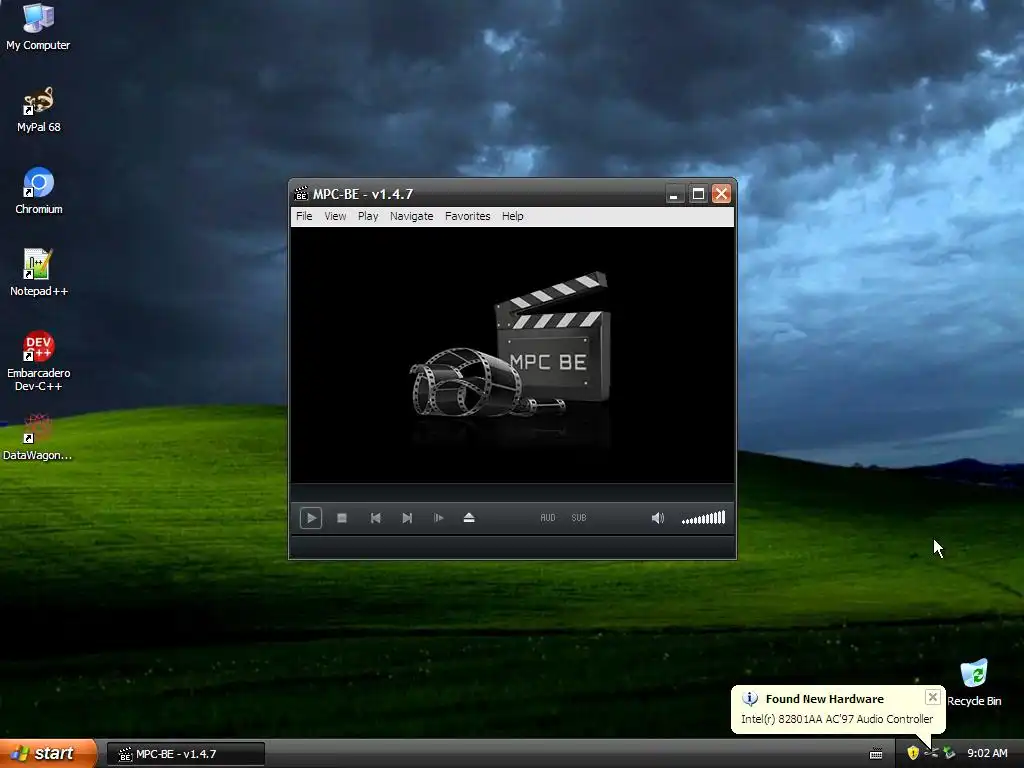Click the eject/open file icon
The image size is (1024, 768).
click(469, 518)
